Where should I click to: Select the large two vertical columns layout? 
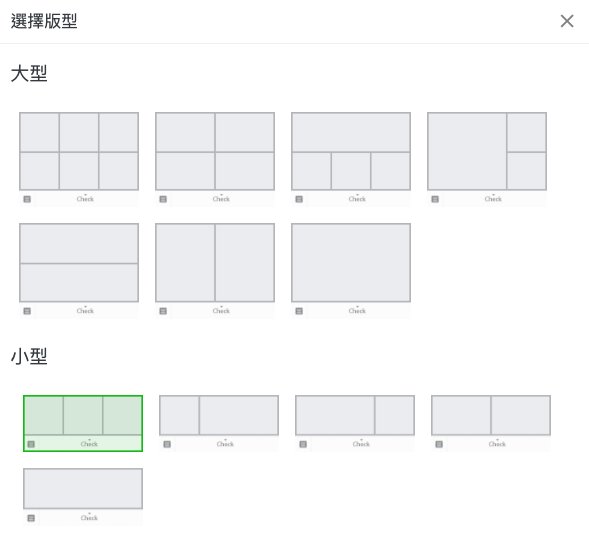[215, 271]
